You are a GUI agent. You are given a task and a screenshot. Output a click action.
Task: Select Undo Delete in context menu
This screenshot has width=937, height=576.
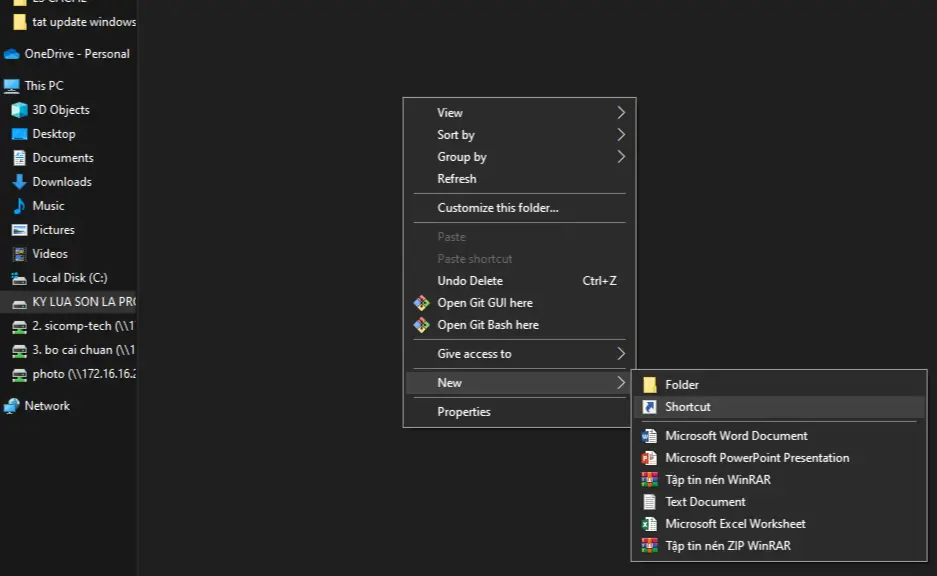tap(470, 281)
